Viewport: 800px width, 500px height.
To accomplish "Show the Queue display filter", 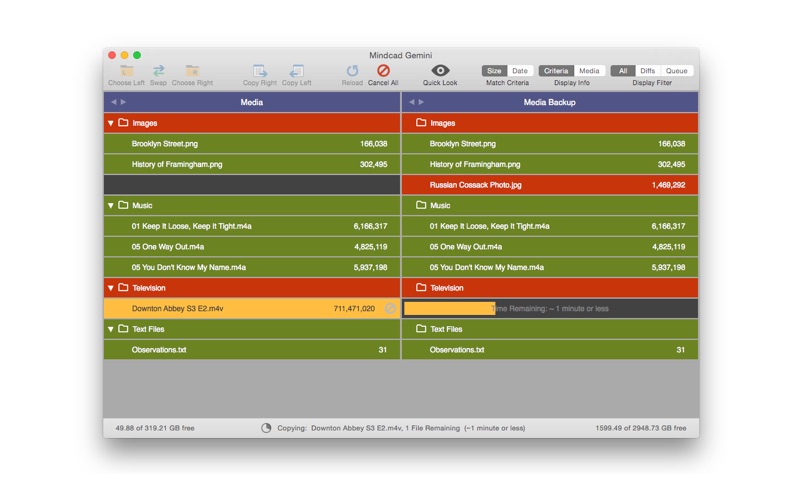I will pos(677,71).
